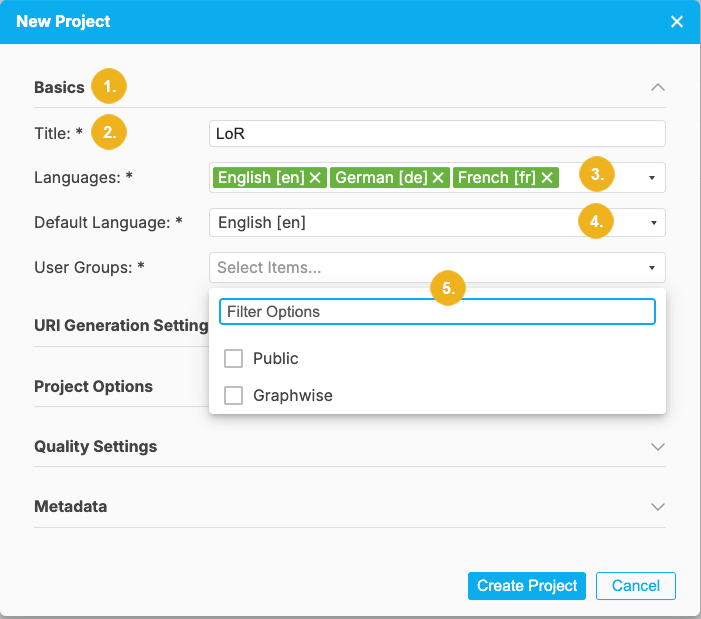Collapse the User Groups dropdown
Screen dimensions: 701x619
point(652,268)
